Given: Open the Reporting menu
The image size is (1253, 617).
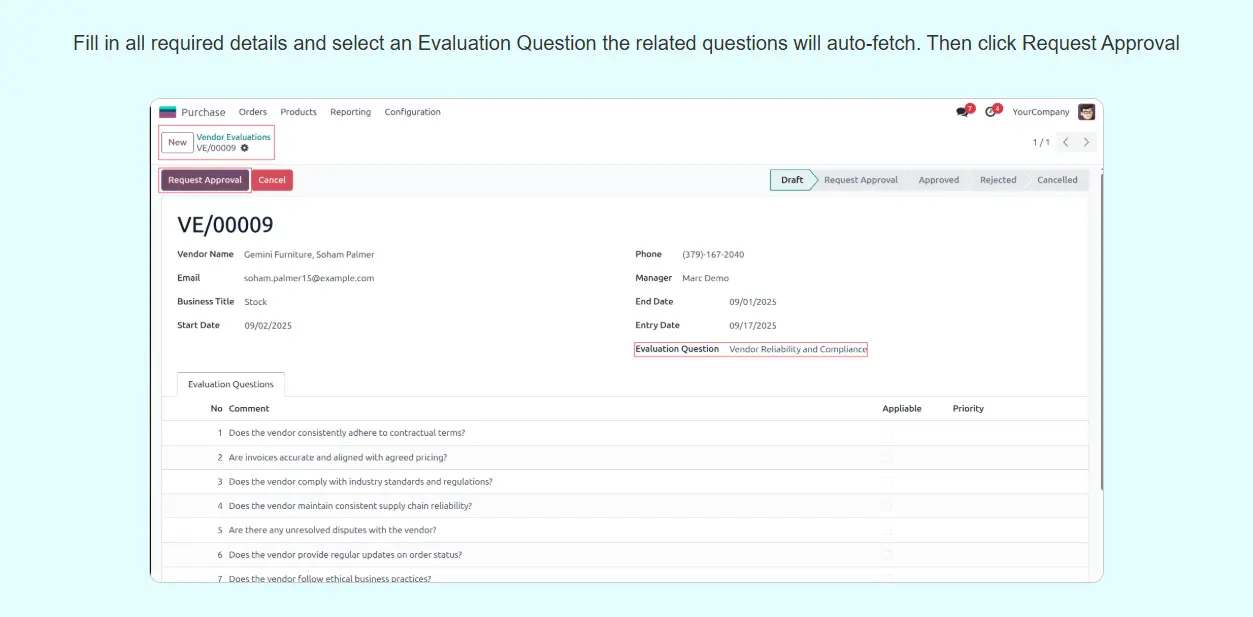Looking at the screenshot, I should pos(350,112).
